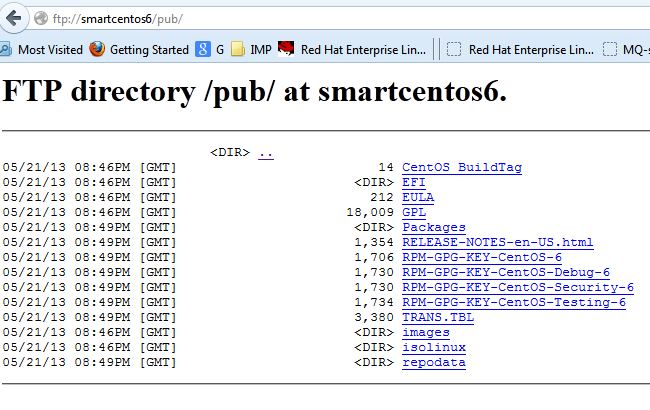Click the 3,380 size value for TRANS.TBL
The height and width of the screenshot is (410, 650).
point(374,317)
